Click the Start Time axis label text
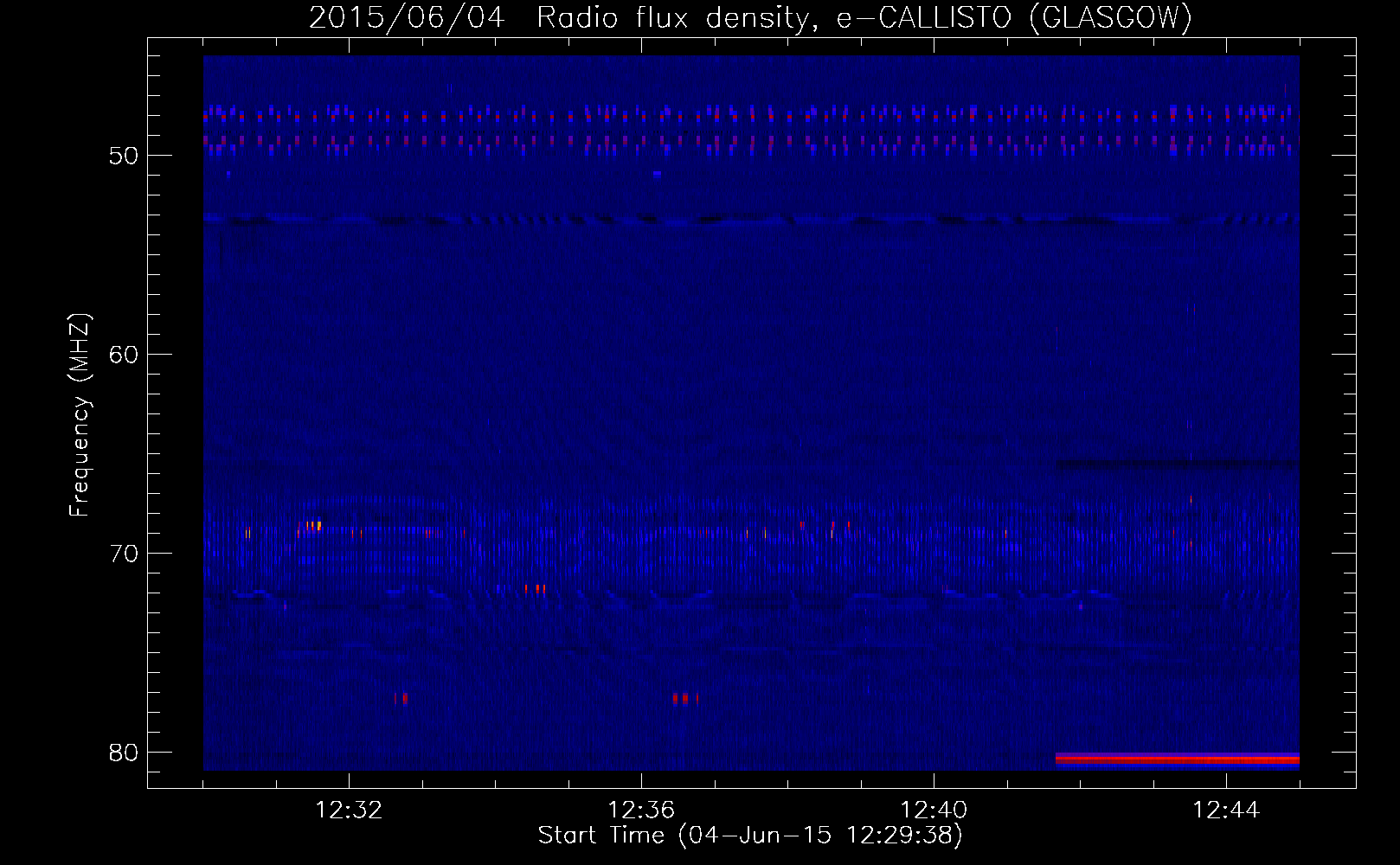1400x865 pixels. coord(750,836)
